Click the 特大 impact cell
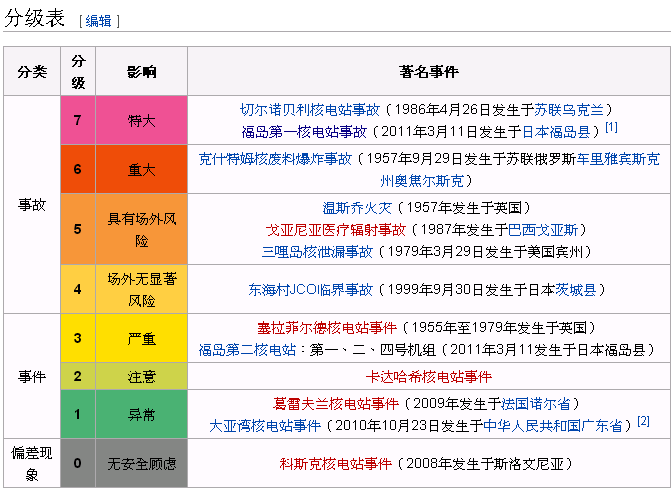This screenshot has height=489, width=672. 141,120
